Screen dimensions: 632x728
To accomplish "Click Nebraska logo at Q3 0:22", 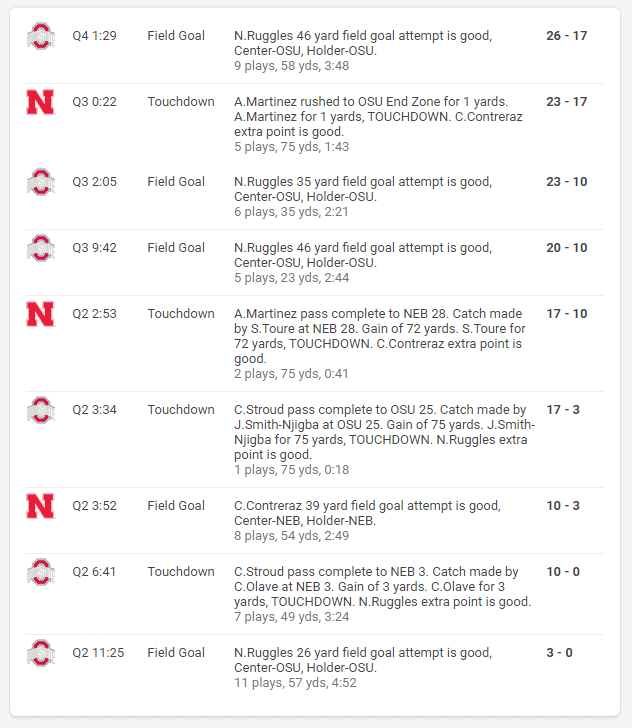I will click(x=41, y=102).
